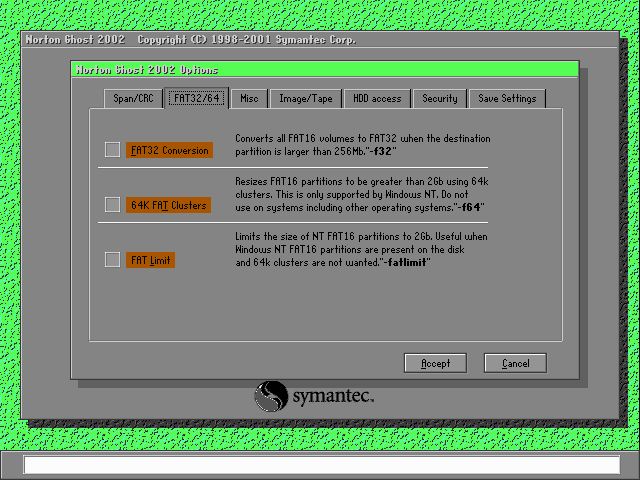This screenshot has height=480, width=640.
Task: Switch to the Misc tab
Action: 249,98
